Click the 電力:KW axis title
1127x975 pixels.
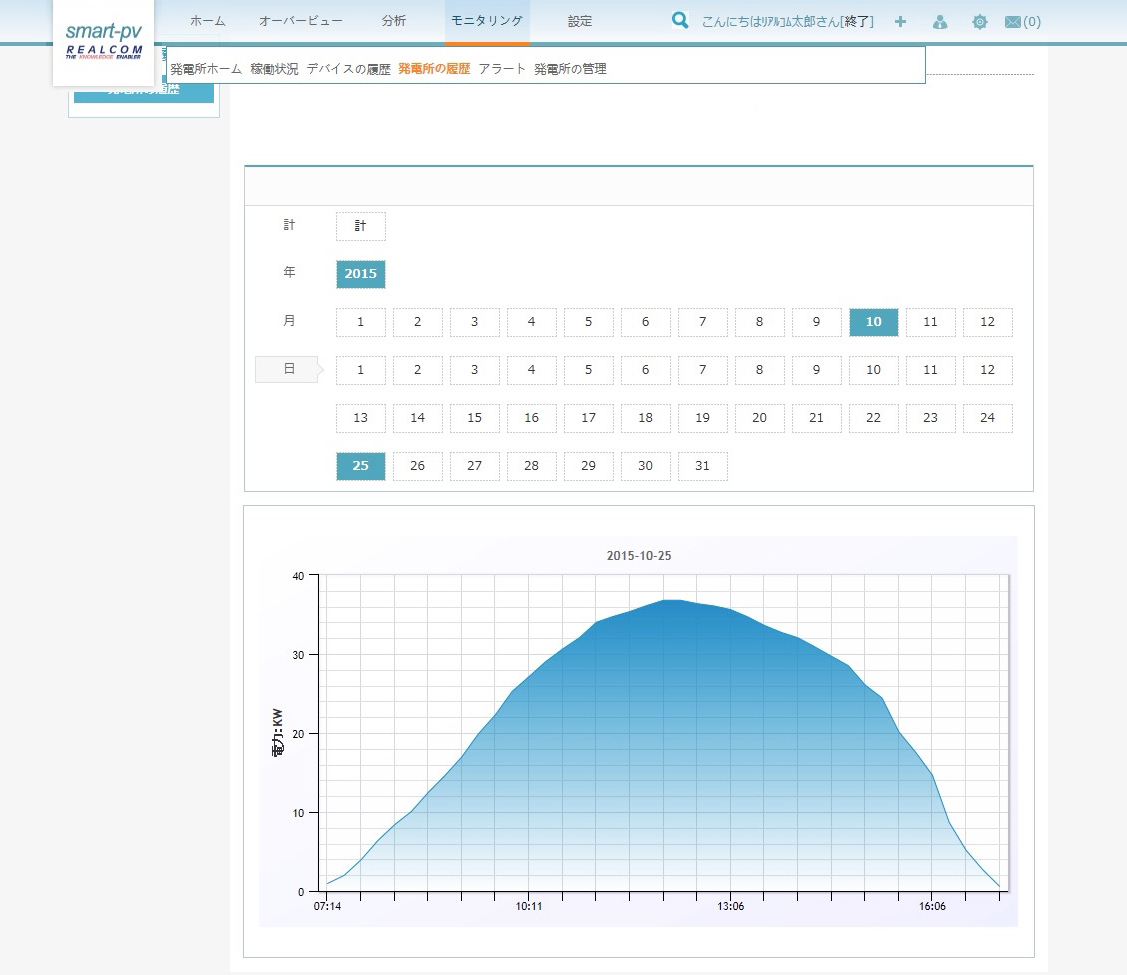tap(277, 733)
